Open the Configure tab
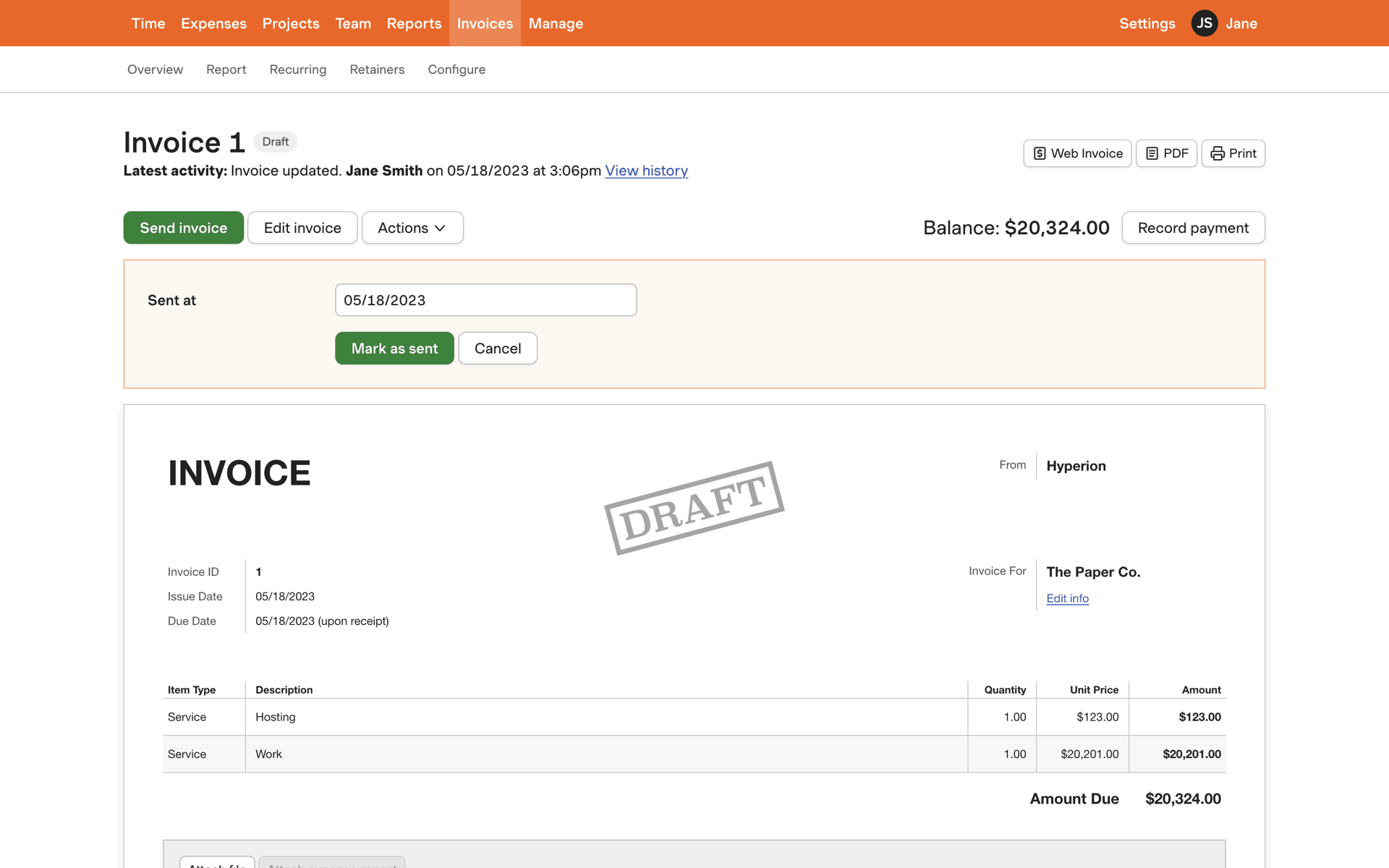The width and height of the screenshot is (1389, 868). [x=456, y=69]
